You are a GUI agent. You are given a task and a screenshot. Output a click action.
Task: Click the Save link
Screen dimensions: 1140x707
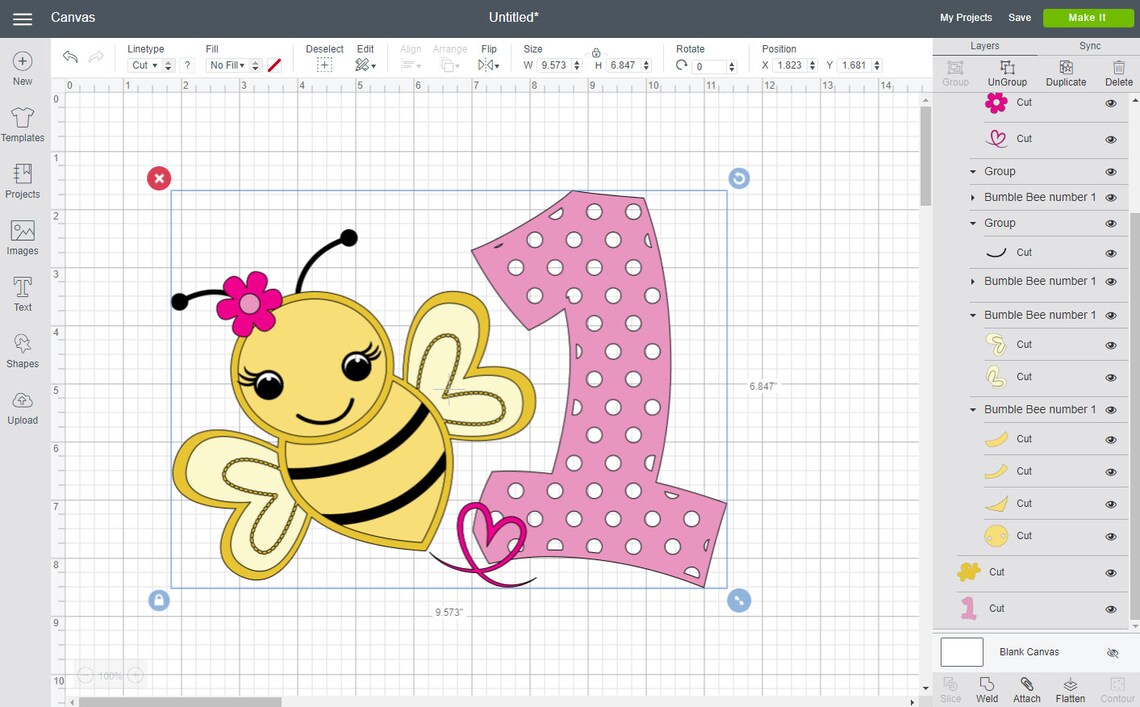1019,17
